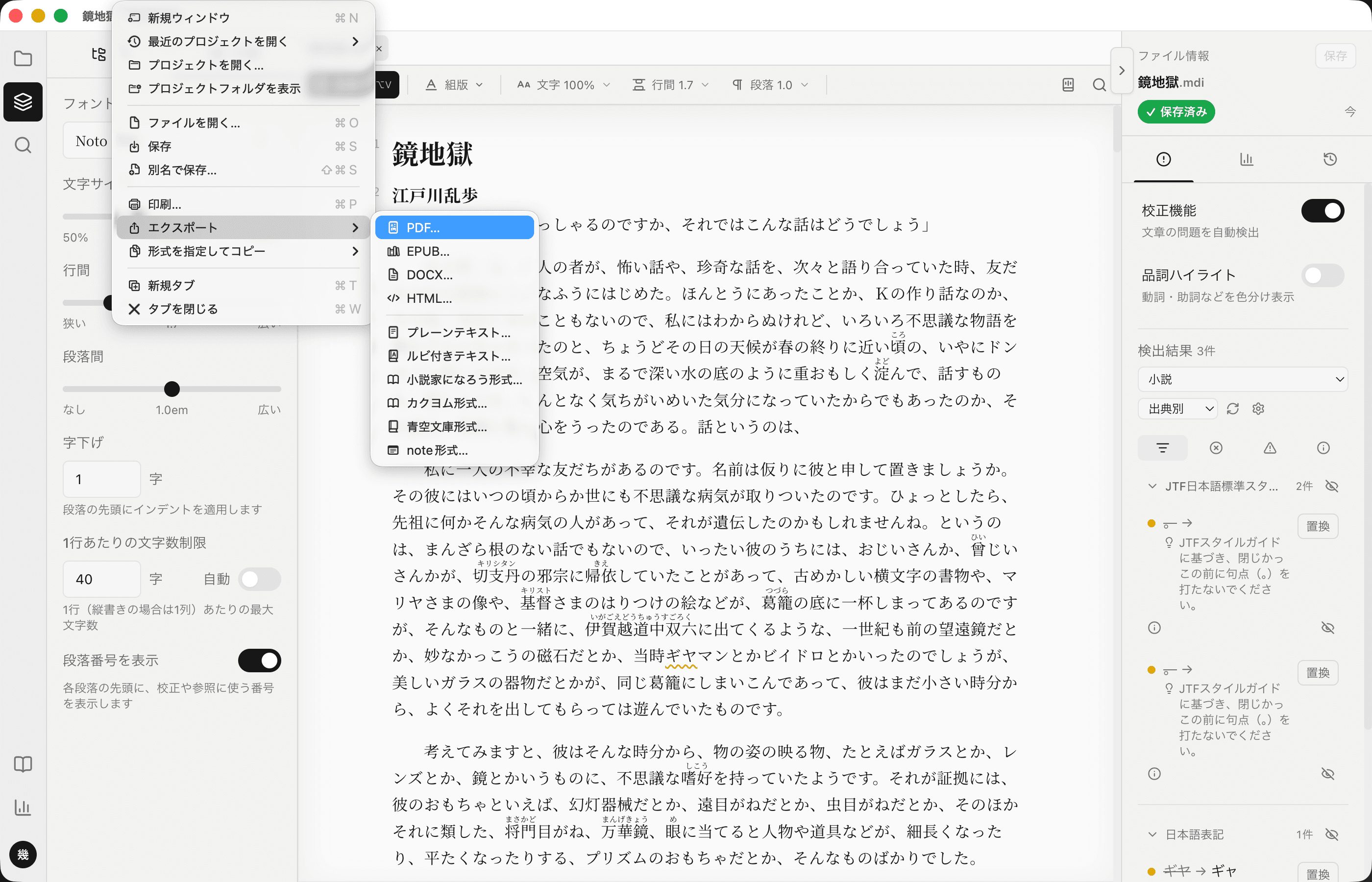Click the 40 characters-per-line input field
Screen dimensions: 1372x882
pyautogui.click(x=102, y=579)
